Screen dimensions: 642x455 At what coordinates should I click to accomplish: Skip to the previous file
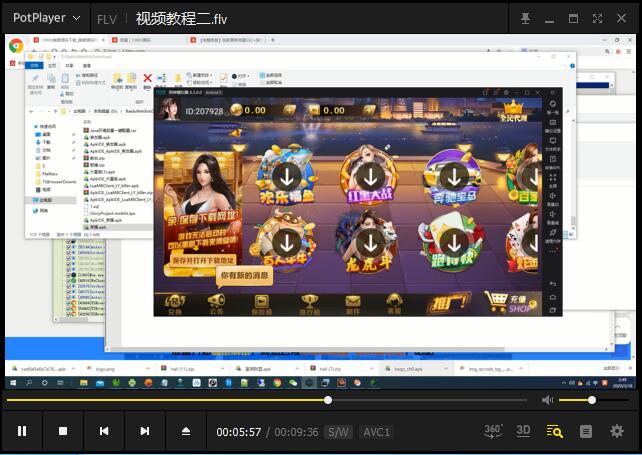tap(104, 431)
